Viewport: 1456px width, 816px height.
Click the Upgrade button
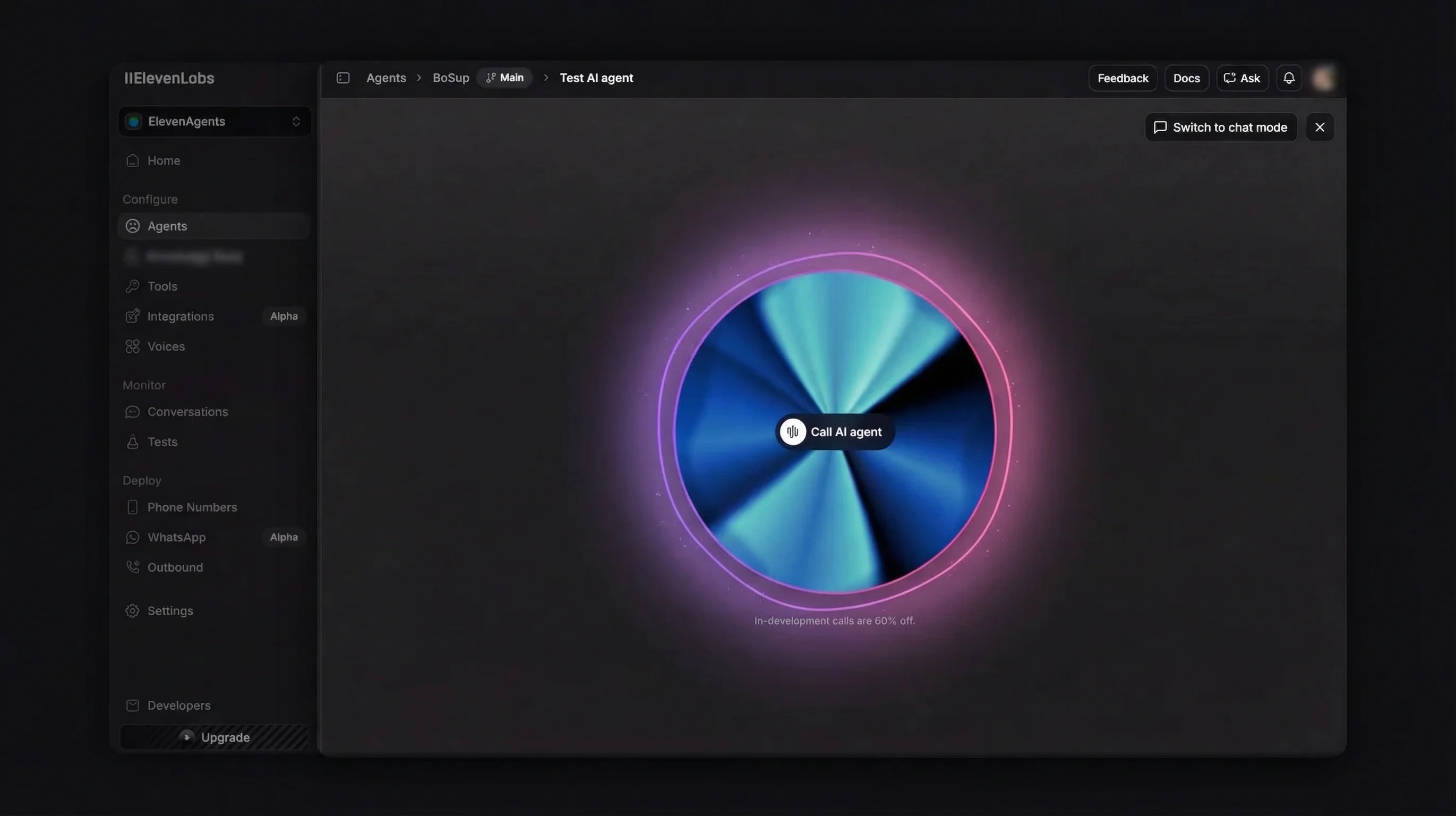pos(215,737)
